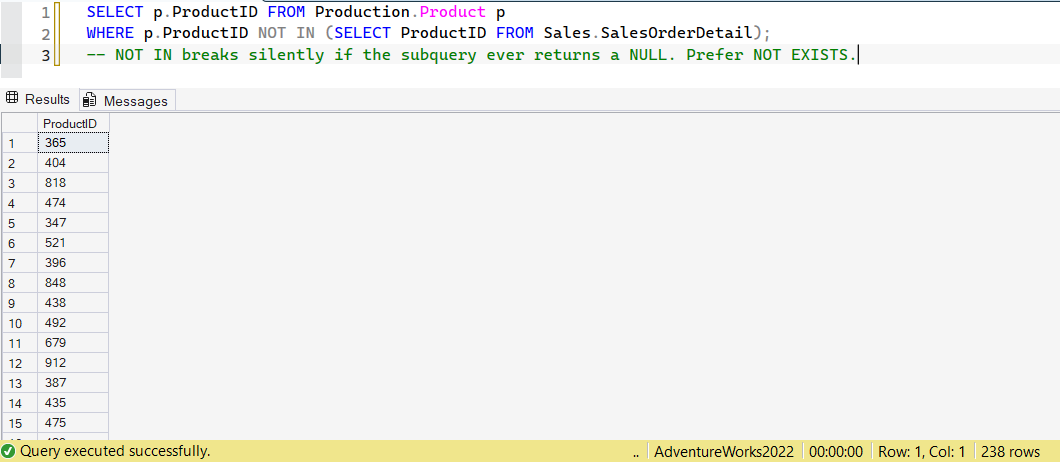Click the 00:00:00 elapsed time indicator
Screen dimensions: 1060x462
pos(836,451)
